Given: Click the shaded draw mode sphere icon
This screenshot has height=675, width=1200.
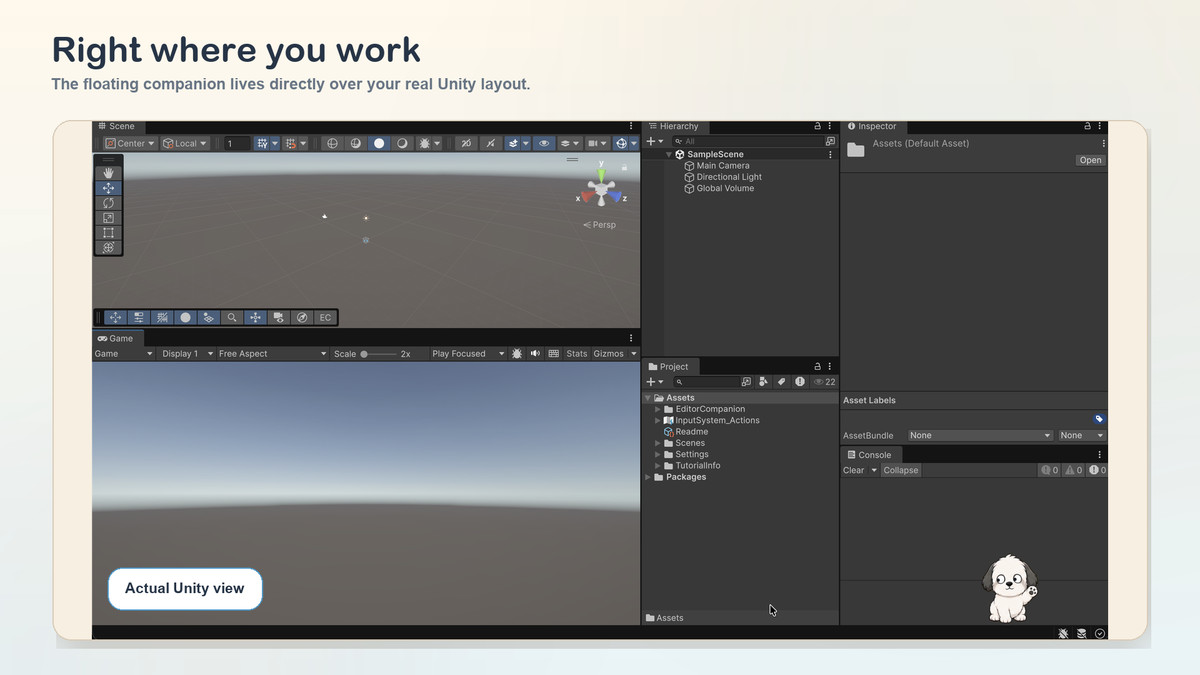Looking at the screenshot, I should pos(379,143).
